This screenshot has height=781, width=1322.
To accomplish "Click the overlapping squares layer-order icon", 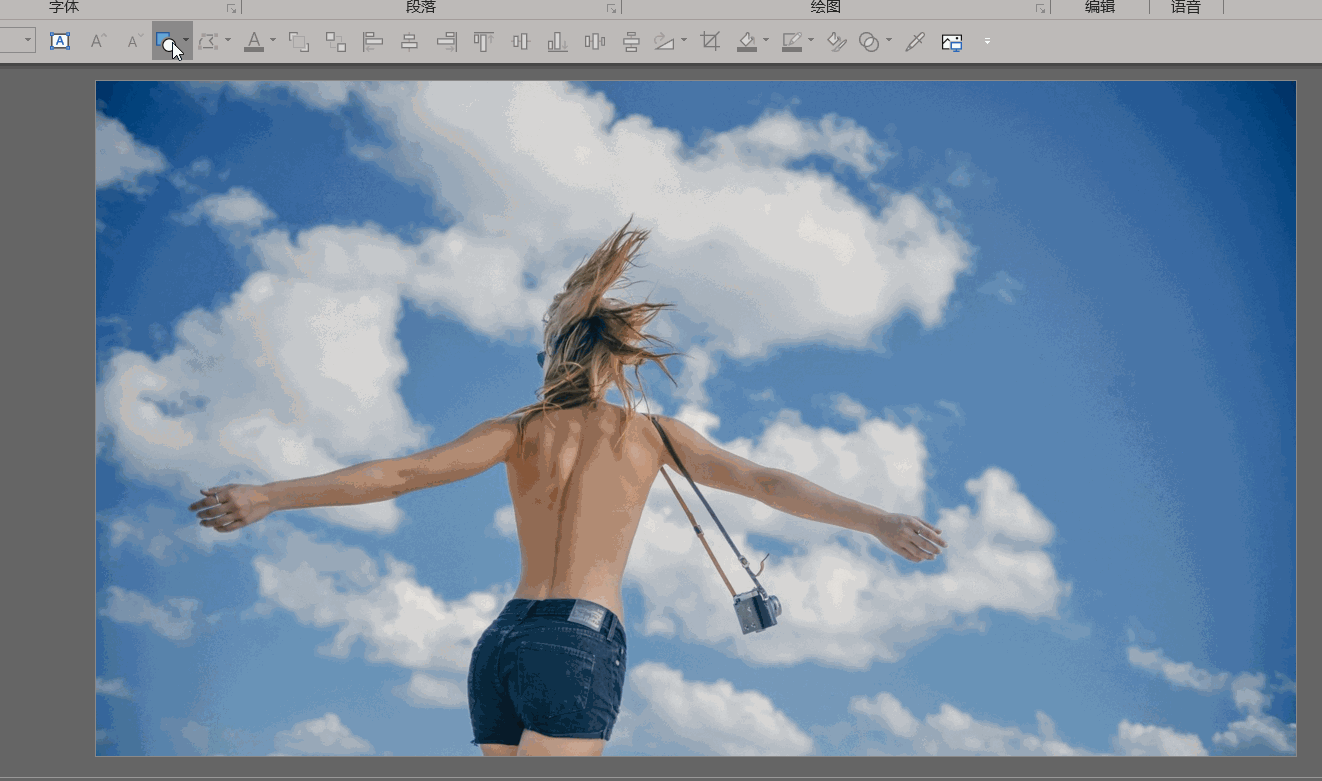I will click(298, 41).
